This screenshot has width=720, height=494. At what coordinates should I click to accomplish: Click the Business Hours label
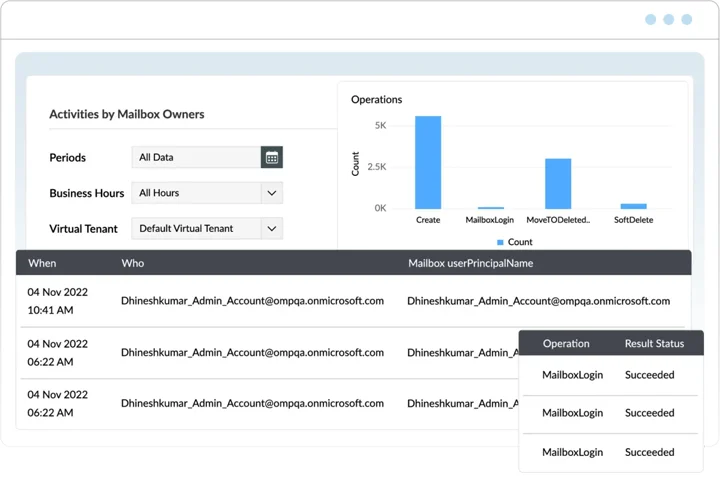(x=87, y=193)
